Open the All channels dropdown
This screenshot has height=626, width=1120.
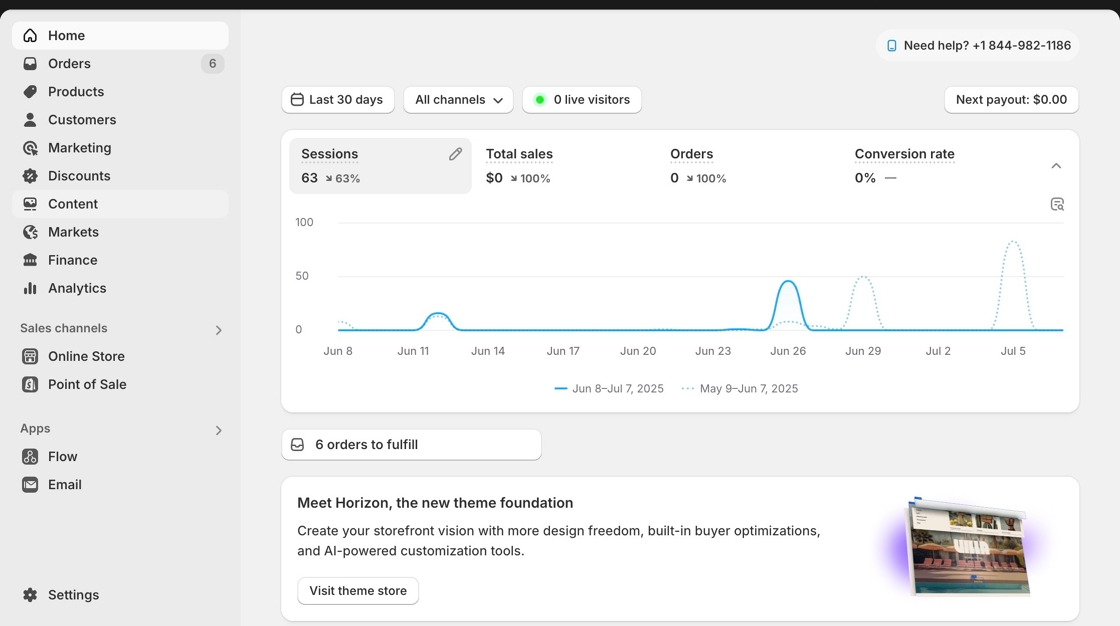click(x=458, y=100)
